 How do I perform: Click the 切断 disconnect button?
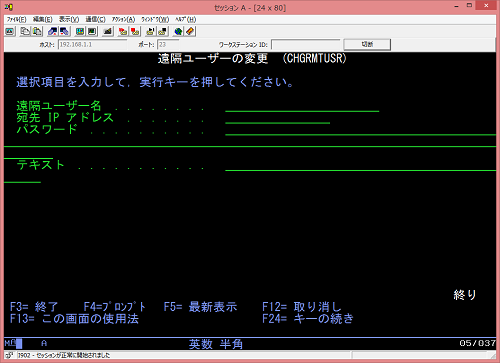point(367,44)
